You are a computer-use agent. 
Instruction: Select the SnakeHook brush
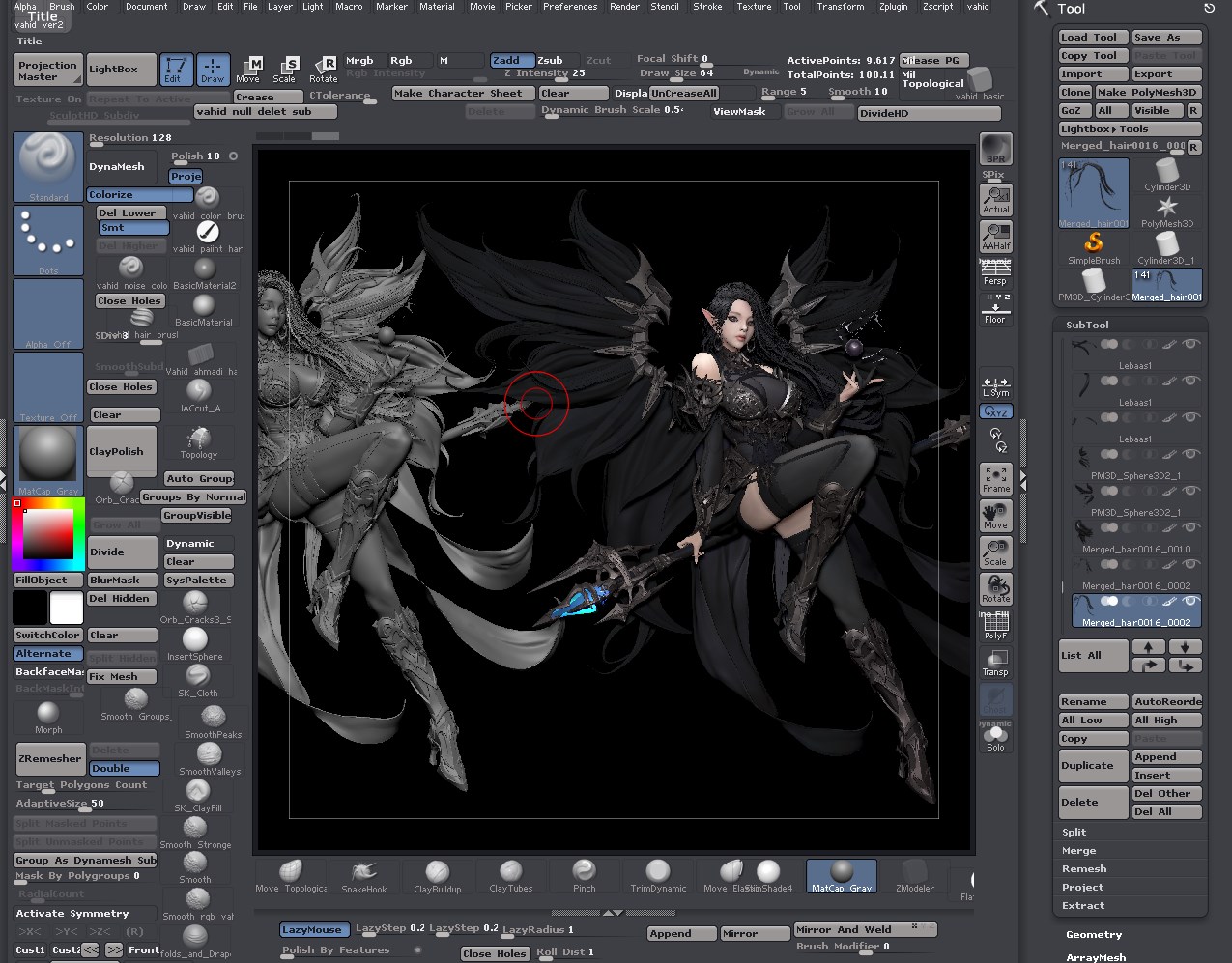coord(364,876)
